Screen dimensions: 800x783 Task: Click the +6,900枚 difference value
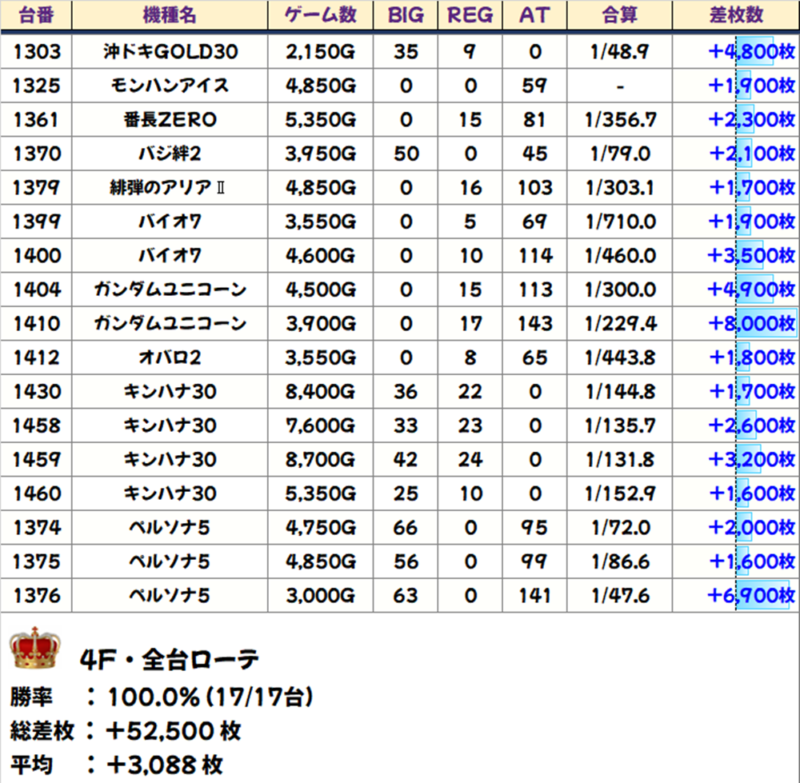point(752,596)
